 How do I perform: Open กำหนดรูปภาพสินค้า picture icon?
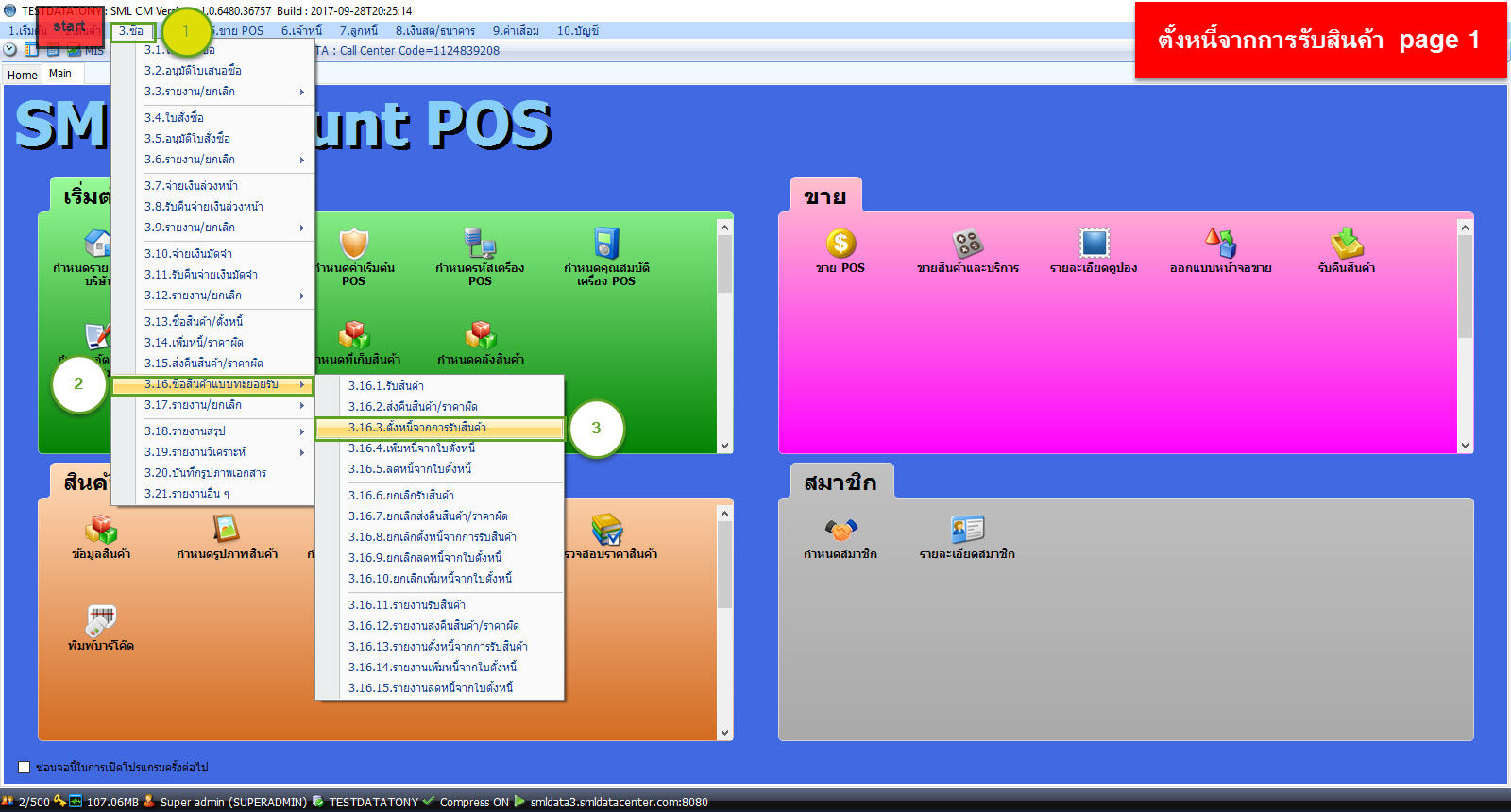227,530
